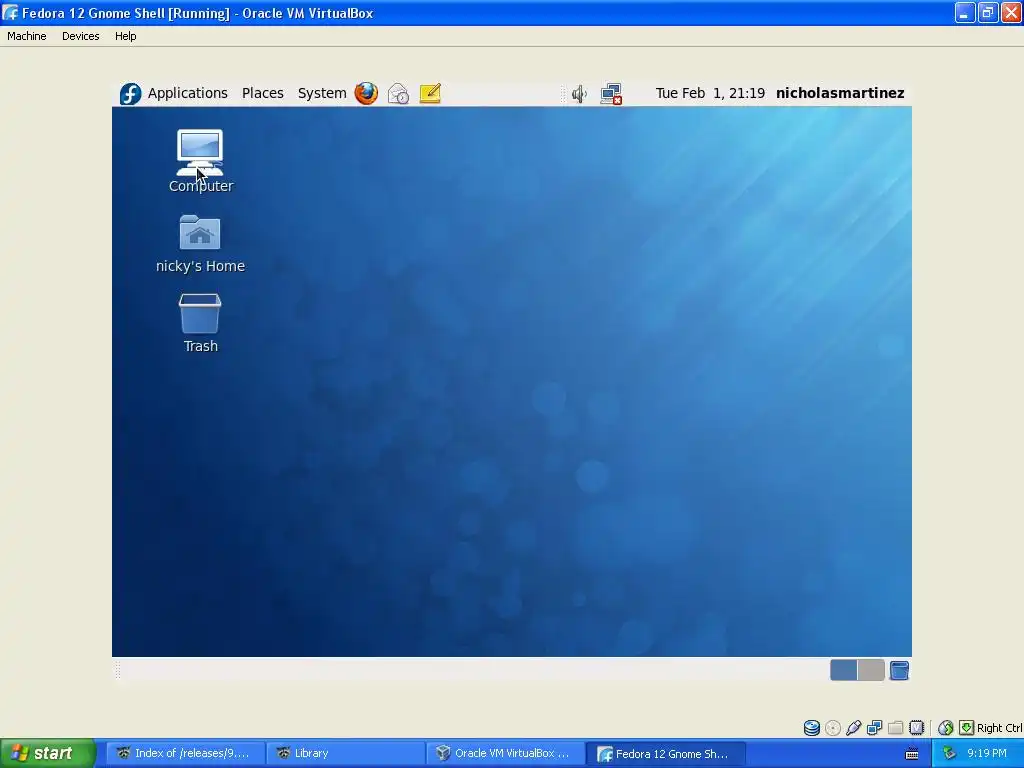Open the Places menu
Image resolution: width=1024 pixels, height=768 pixels.
coord(263,93)
